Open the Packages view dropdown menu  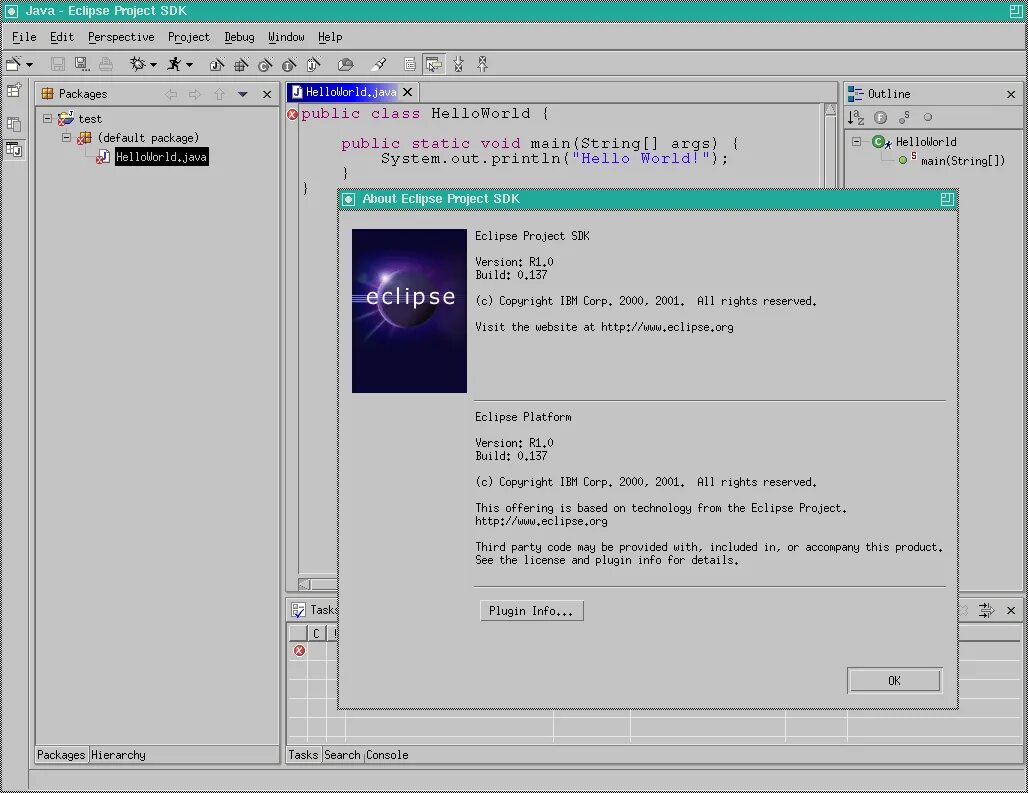[243, 94]
